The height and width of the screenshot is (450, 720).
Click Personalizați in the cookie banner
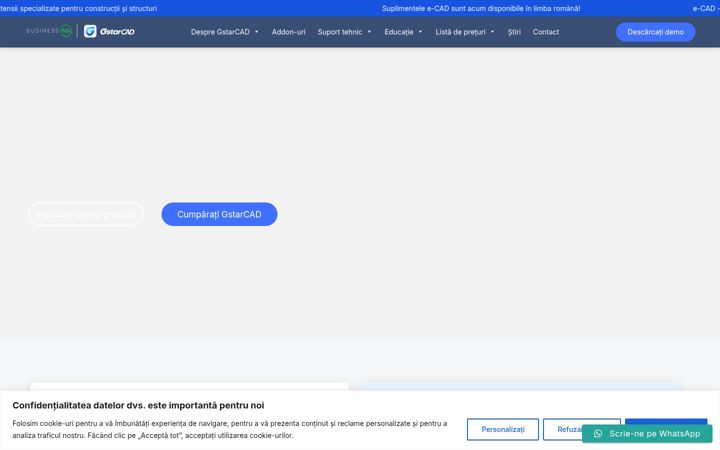(x=503, y=429)
